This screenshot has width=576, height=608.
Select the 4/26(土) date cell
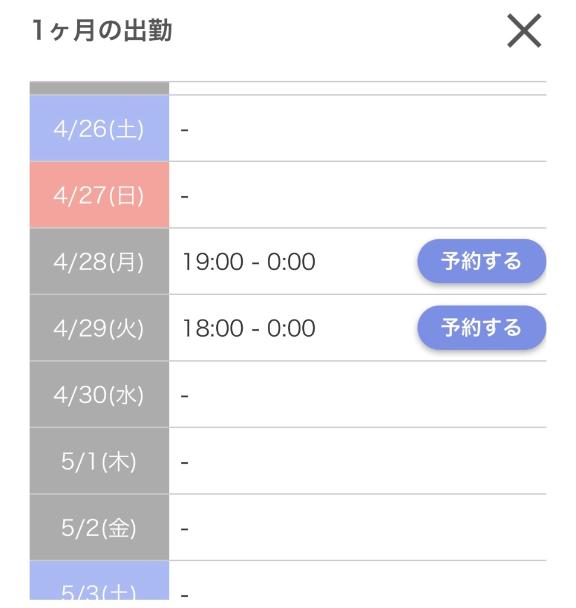[x=99, y=128]
